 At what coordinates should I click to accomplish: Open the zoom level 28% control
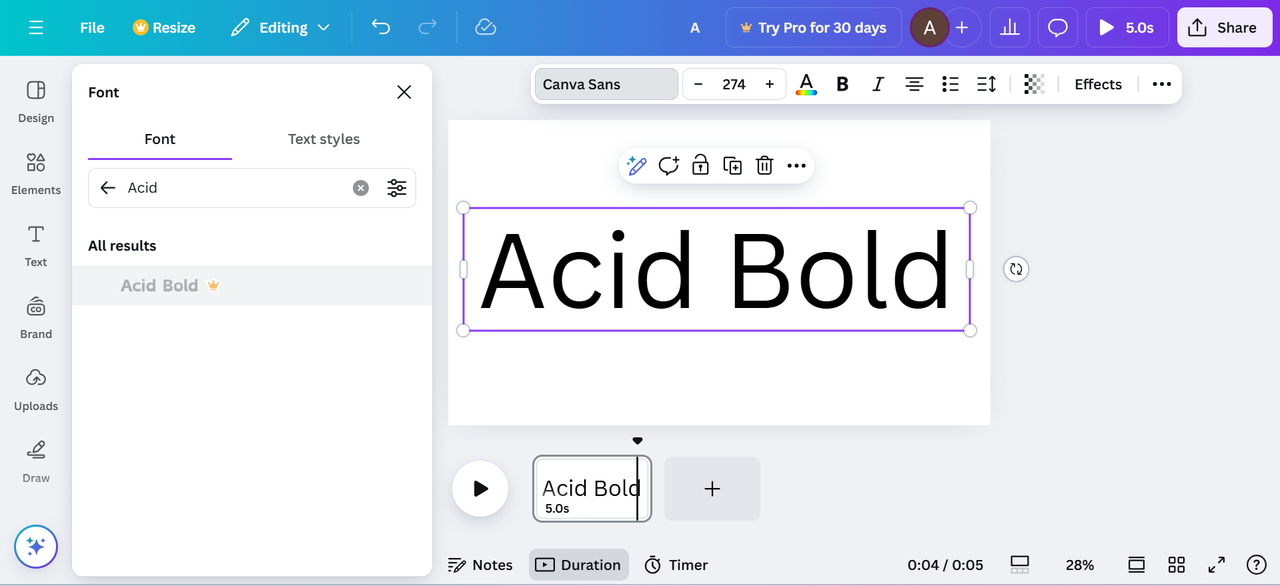click(1080, 565)
